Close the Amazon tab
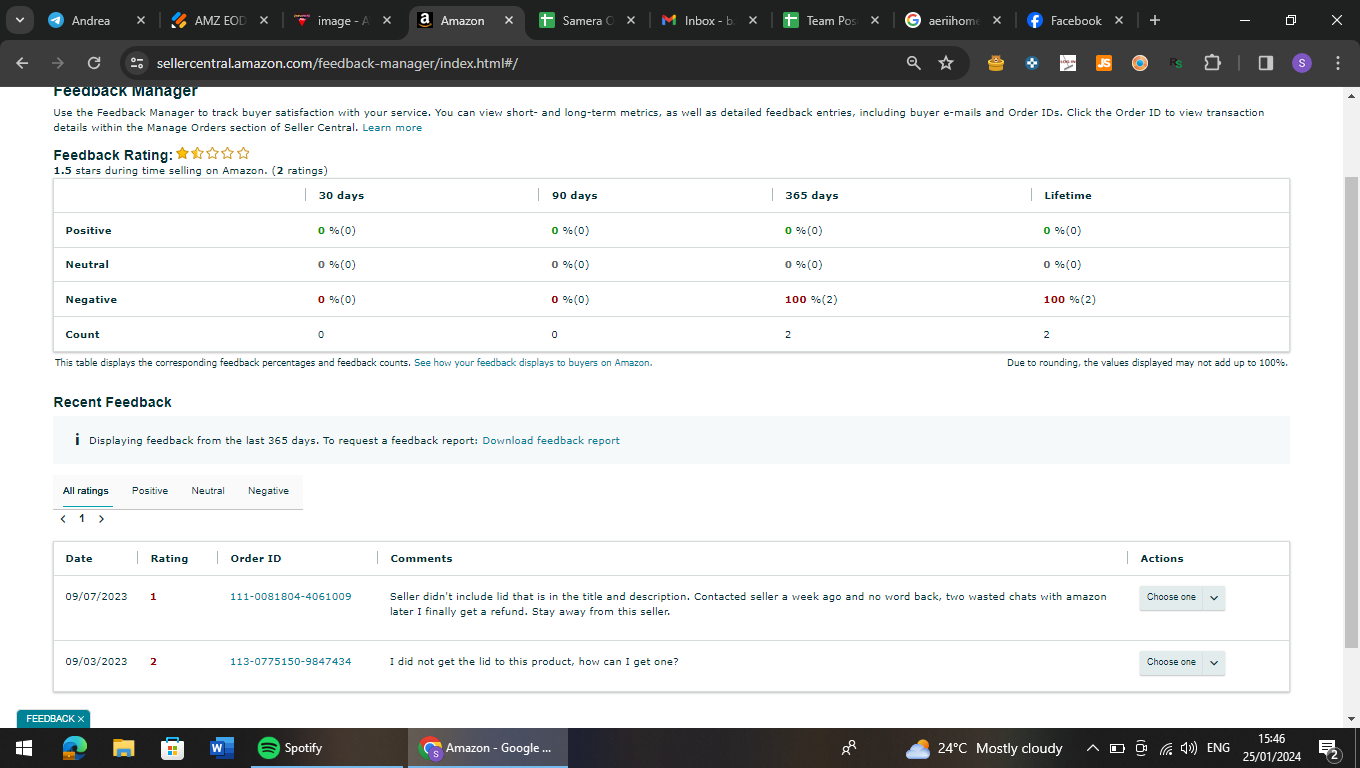This screenshot has height=768, width=1360. [509, 20]
